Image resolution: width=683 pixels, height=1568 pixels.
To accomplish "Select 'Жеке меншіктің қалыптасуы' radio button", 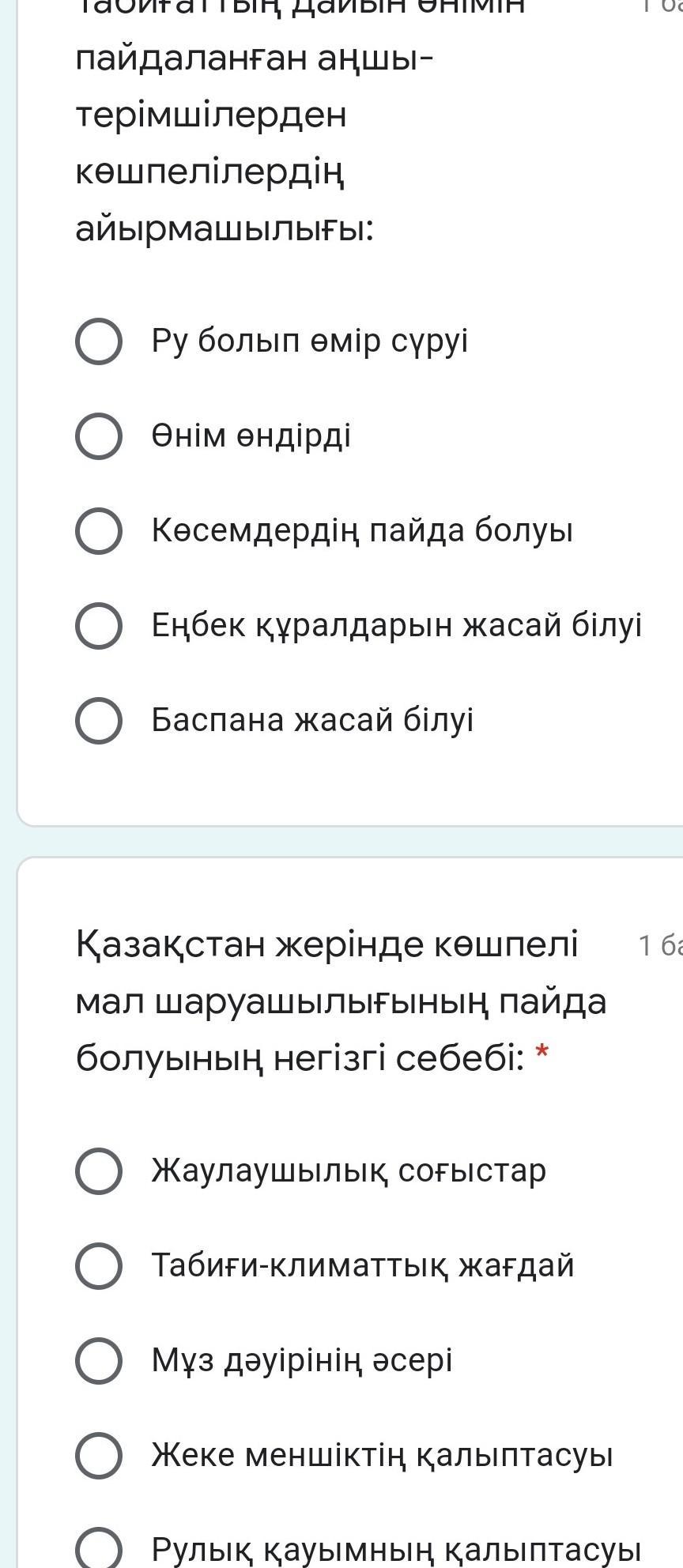I will 99,1455.
